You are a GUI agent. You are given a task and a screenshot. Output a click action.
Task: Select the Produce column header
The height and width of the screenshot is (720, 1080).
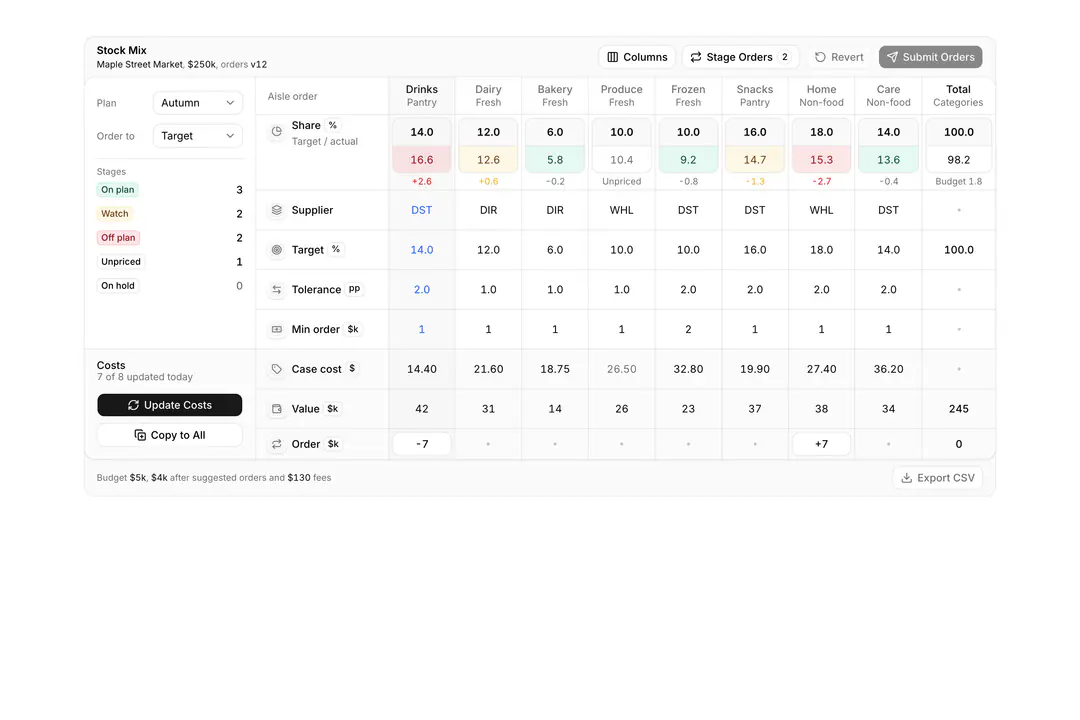621,96
